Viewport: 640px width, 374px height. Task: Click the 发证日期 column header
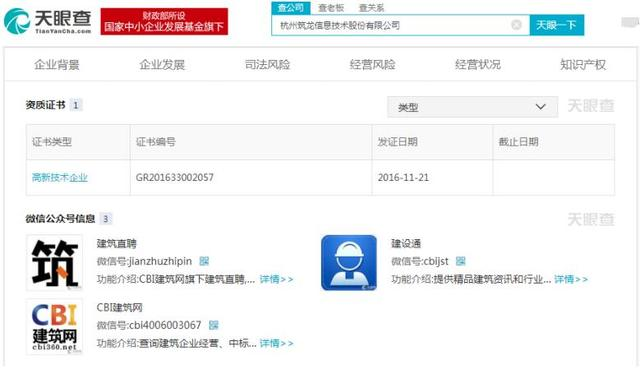point(398,142)
